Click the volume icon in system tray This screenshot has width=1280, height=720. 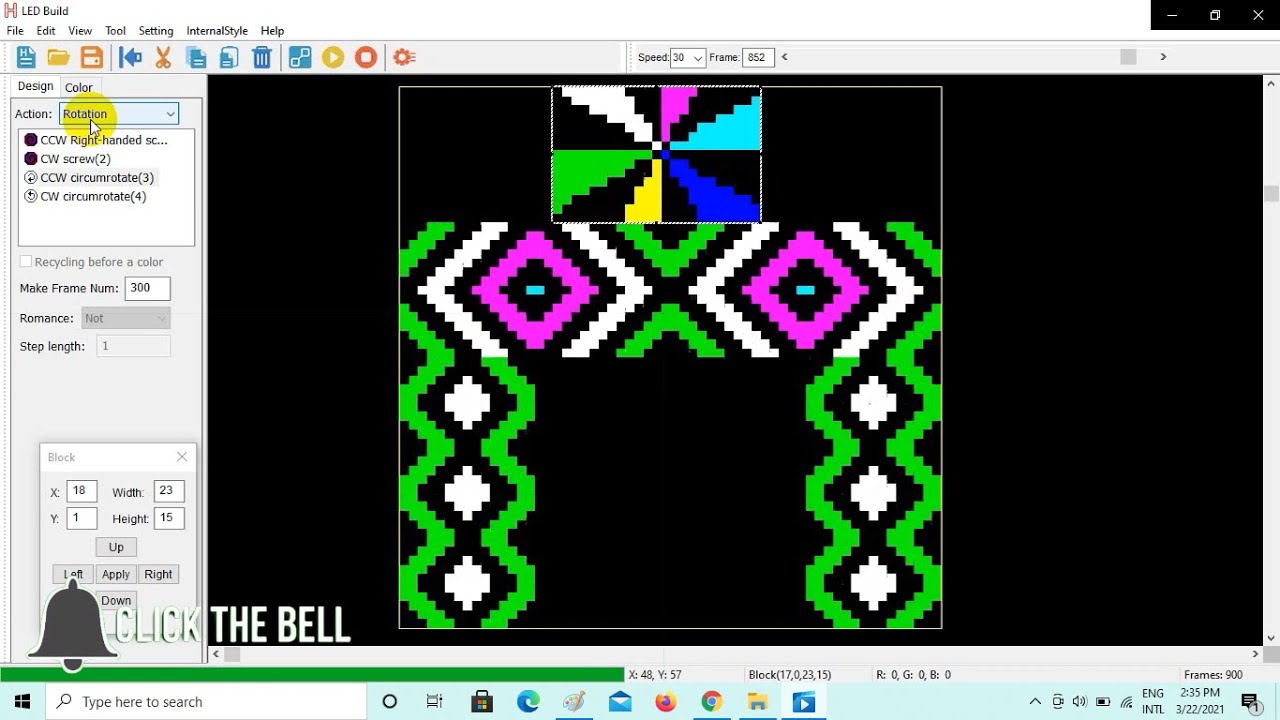coord(1080,702)
